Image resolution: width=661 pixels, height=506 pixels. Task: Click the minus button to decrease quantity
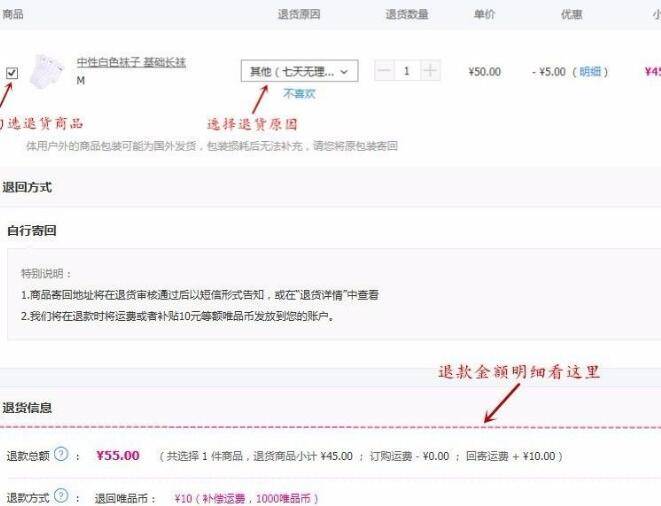385,71
